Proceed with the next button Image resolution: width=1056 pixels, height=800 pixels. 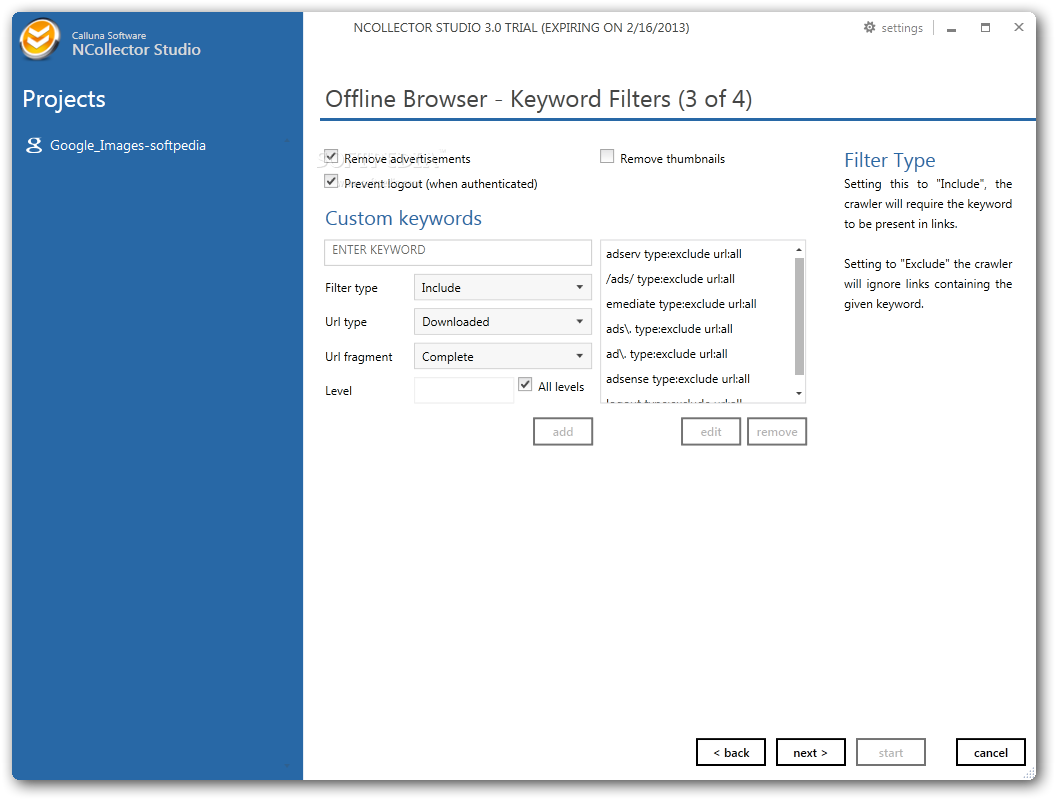point(810,752)
